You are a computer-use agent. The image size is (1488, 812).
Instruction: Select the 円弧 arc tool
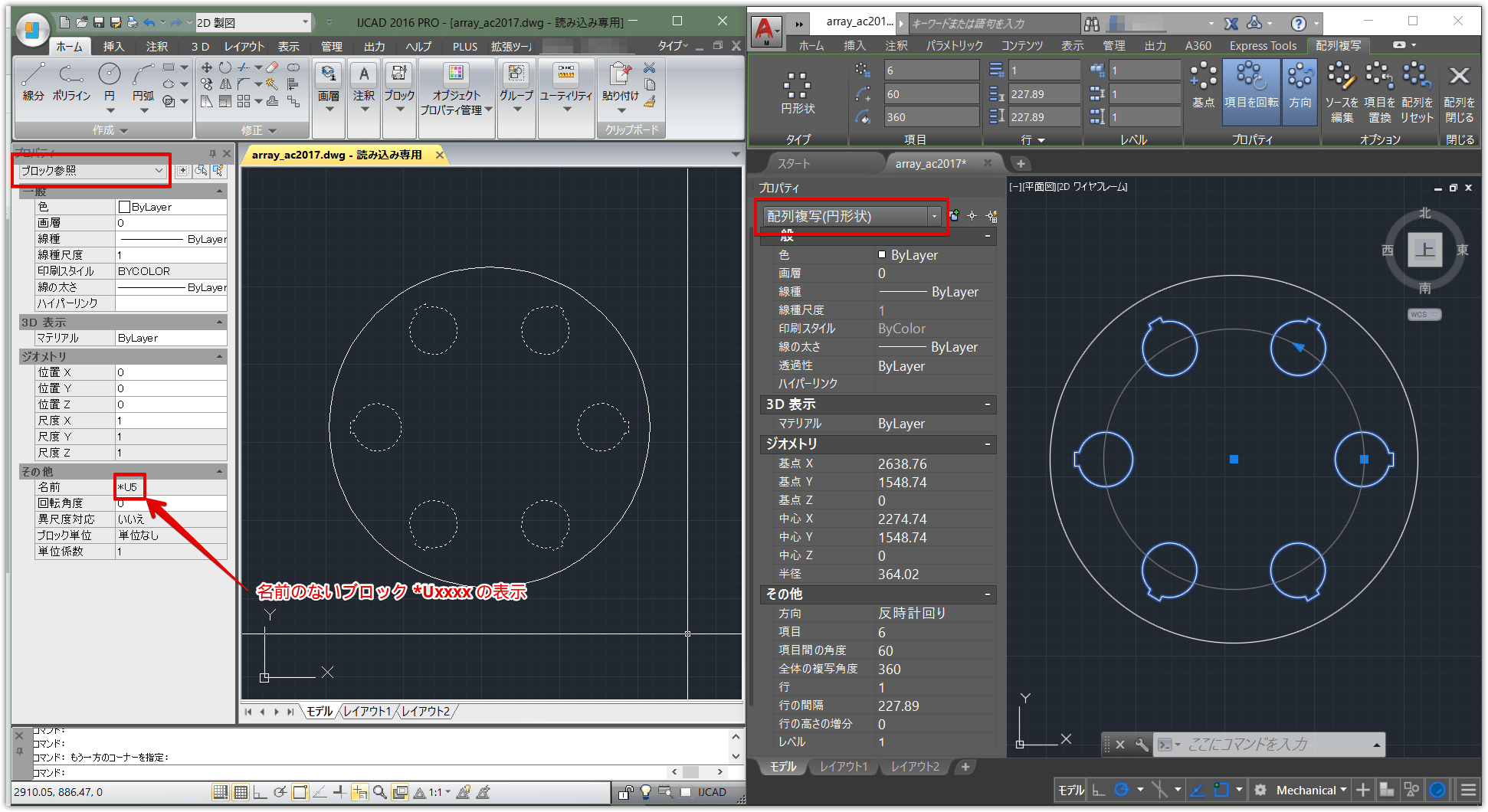pos(143,82)
